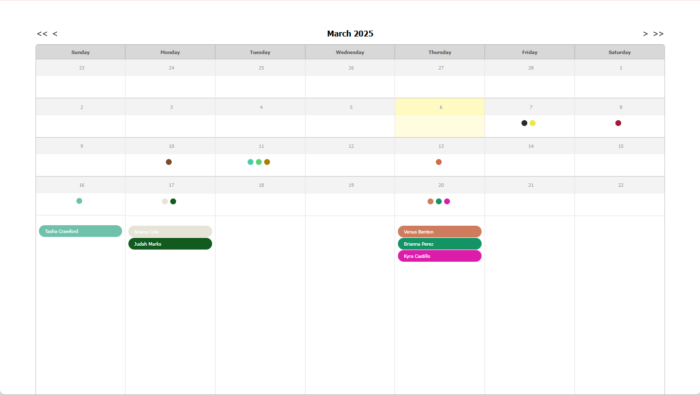The image size is (700, 395).
Task: Click the orange dot on March 20
Action: [x=430, y=201]
